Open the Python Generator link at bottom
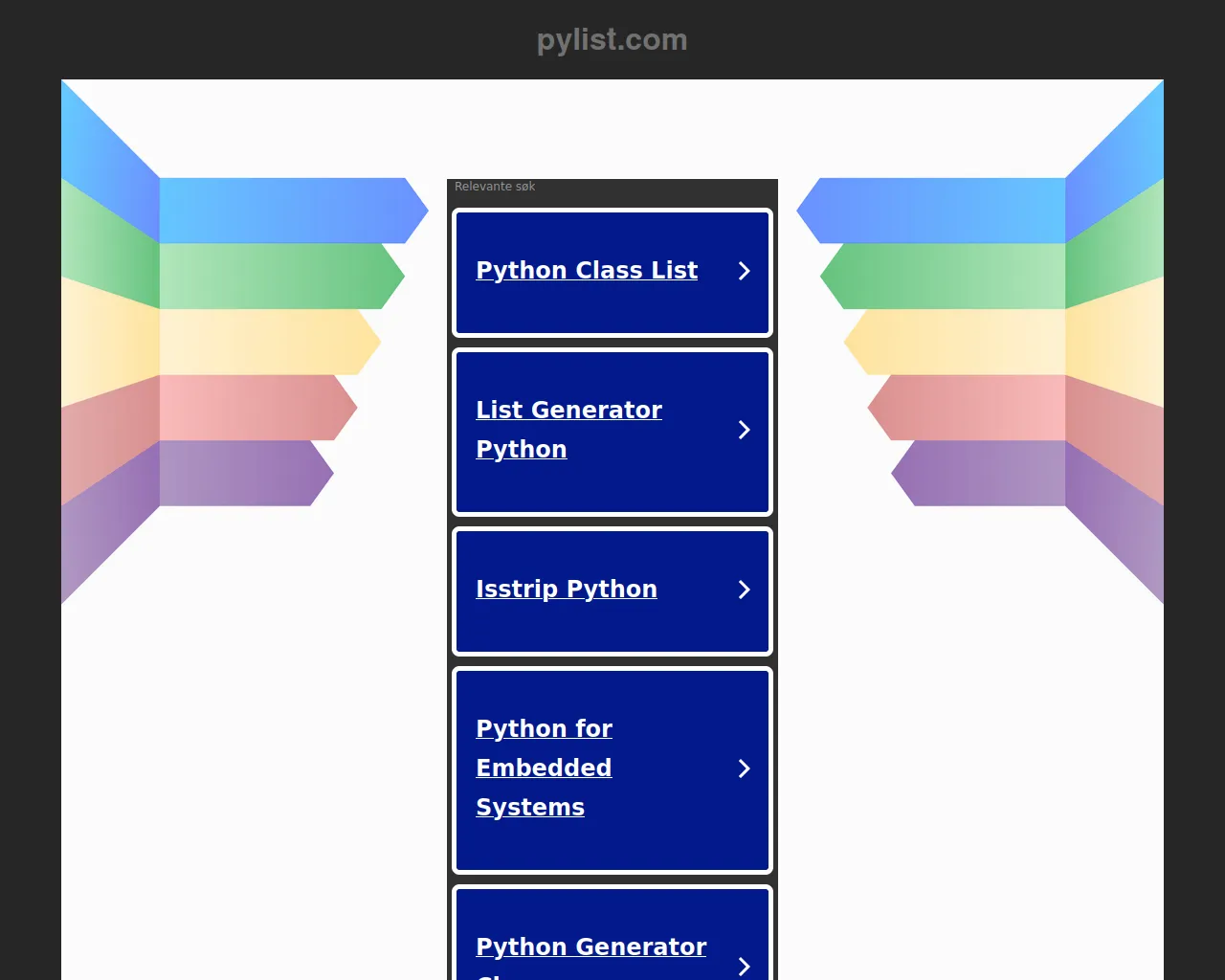 590,947
